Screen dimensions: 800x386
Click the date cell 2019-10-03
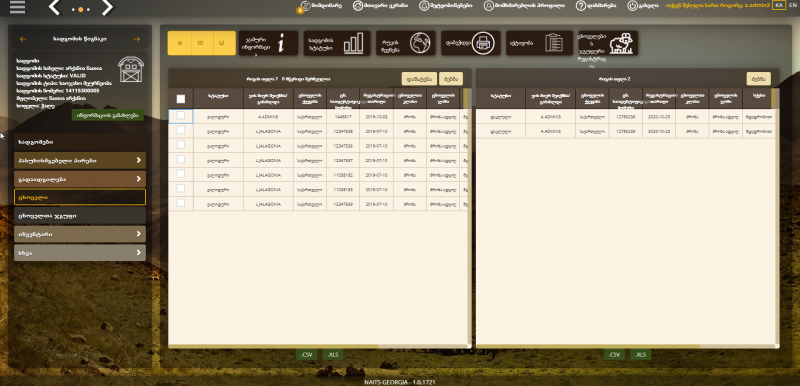click(377, 117)
